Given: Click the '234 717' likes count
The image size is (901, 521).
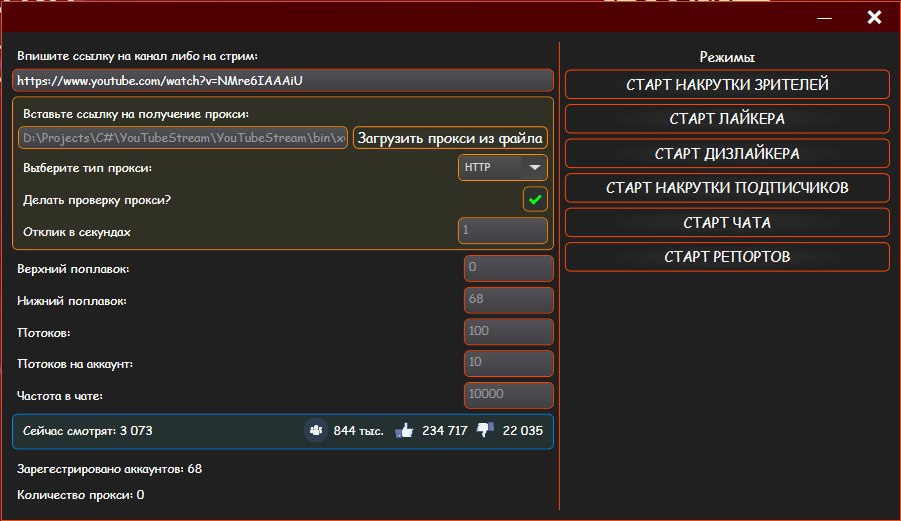Looking at the screenshot, I should (445, 431).
